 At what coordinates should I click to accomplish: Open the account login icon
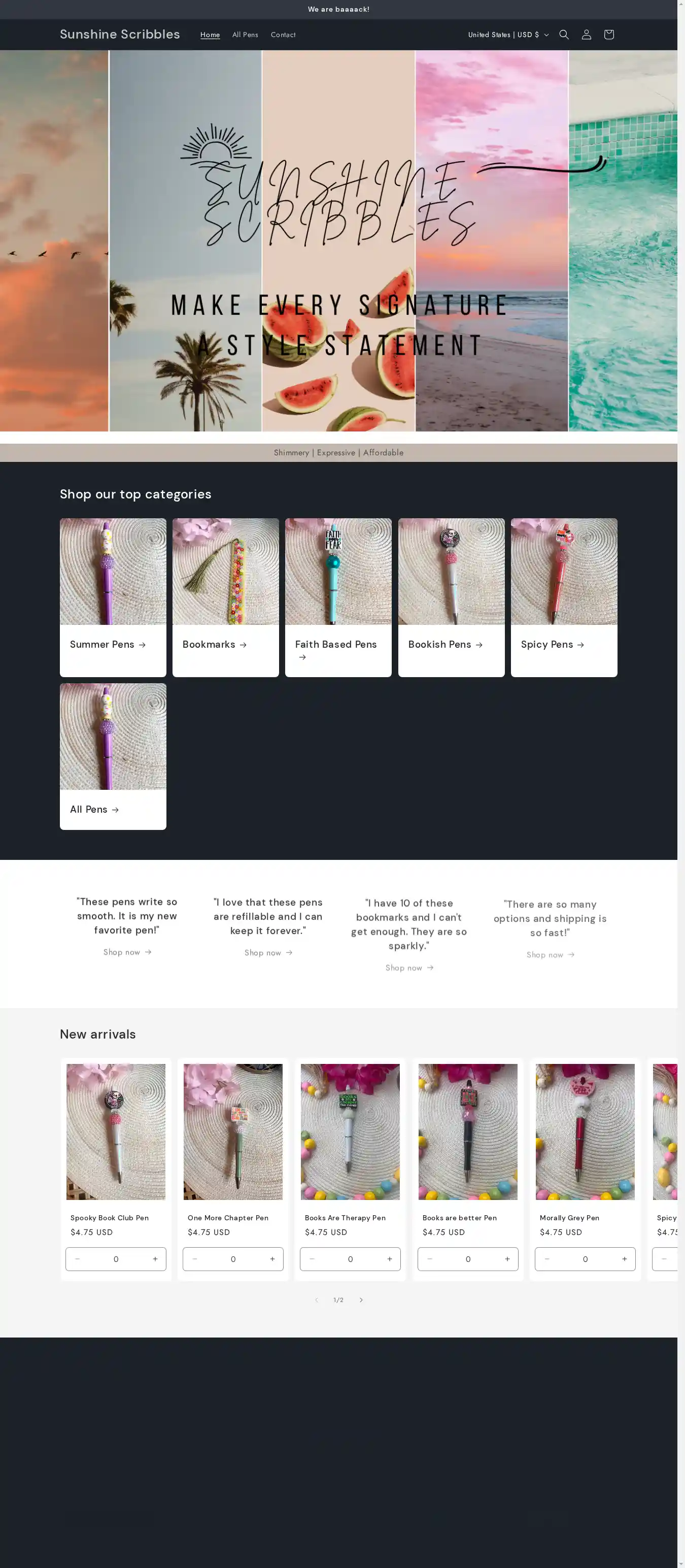coord(587,35)
